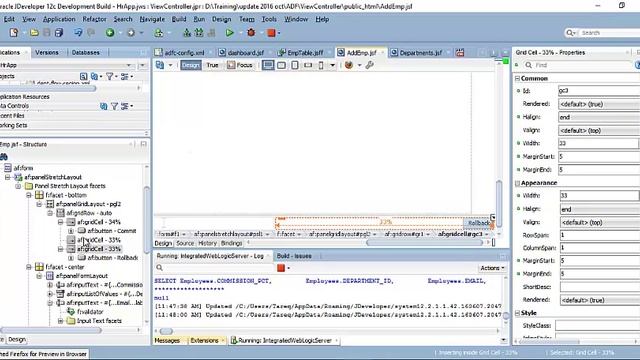Viewport: 640px width, 360px height.
Task: Click the design editor horizontal scrollbar
Action: [424, 243]
